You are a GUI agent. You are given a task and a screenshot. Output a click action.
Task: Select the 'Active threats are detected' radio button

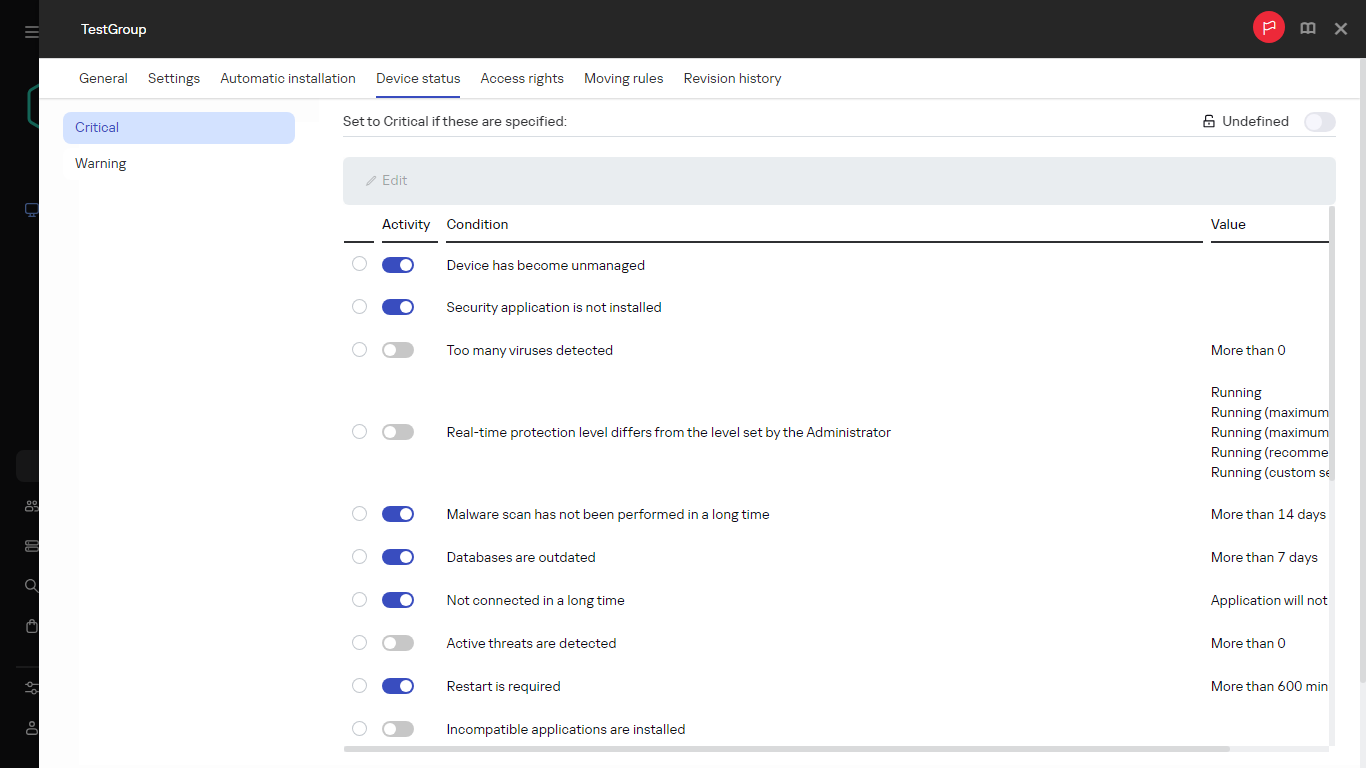coord(359,642)
